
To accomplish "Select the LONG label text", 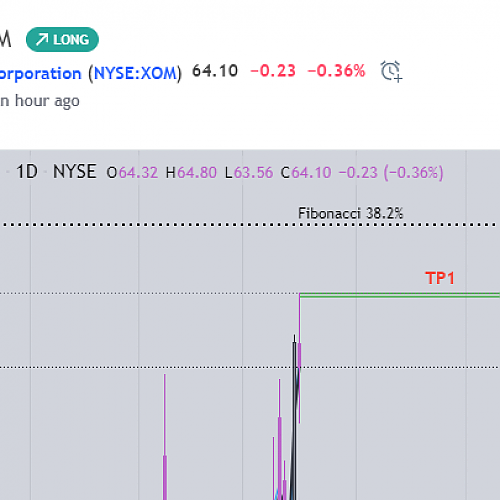I will click(71, 40).
